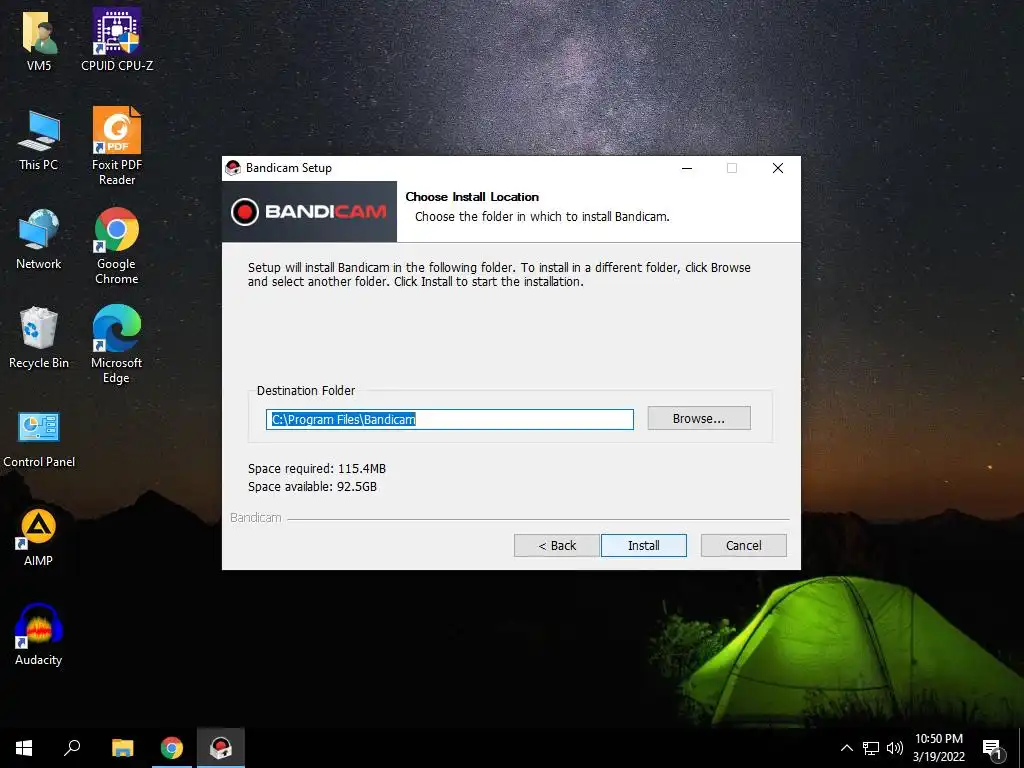Screen dimensions: 1024x768
Task: Select the This PC desktop icon
Action: pyautogui.click(x=39, y=140)
